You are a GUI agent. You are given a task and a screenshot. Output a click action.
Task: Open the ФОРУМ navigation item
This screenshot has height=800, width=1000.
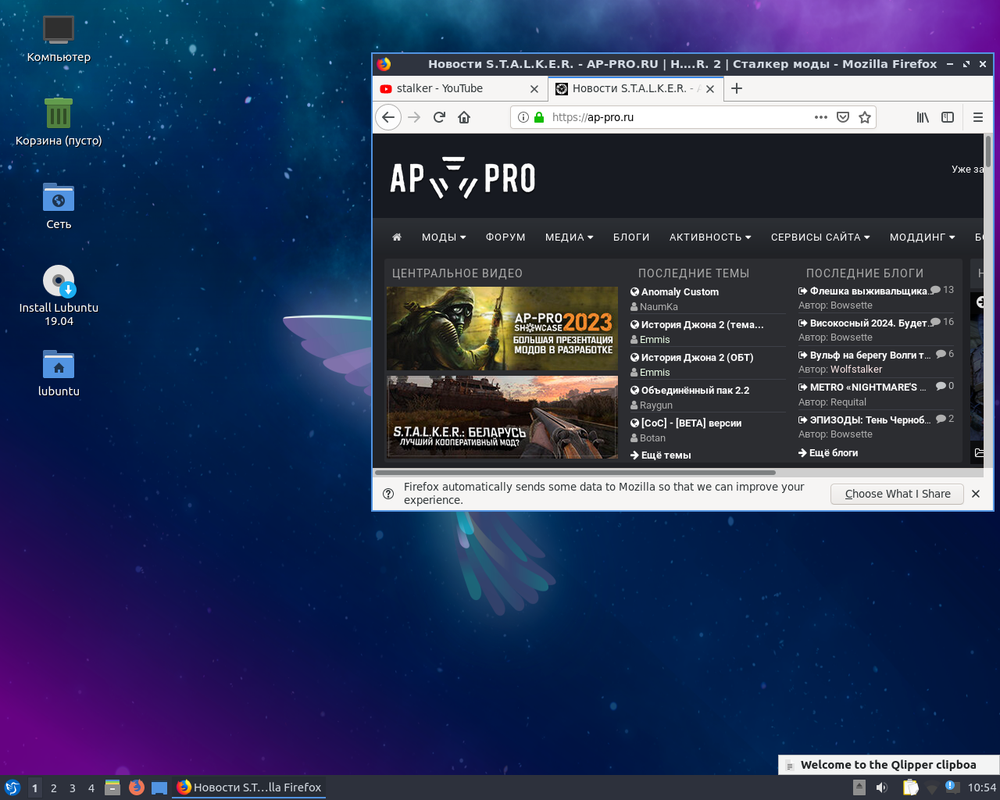coord(505,237)
